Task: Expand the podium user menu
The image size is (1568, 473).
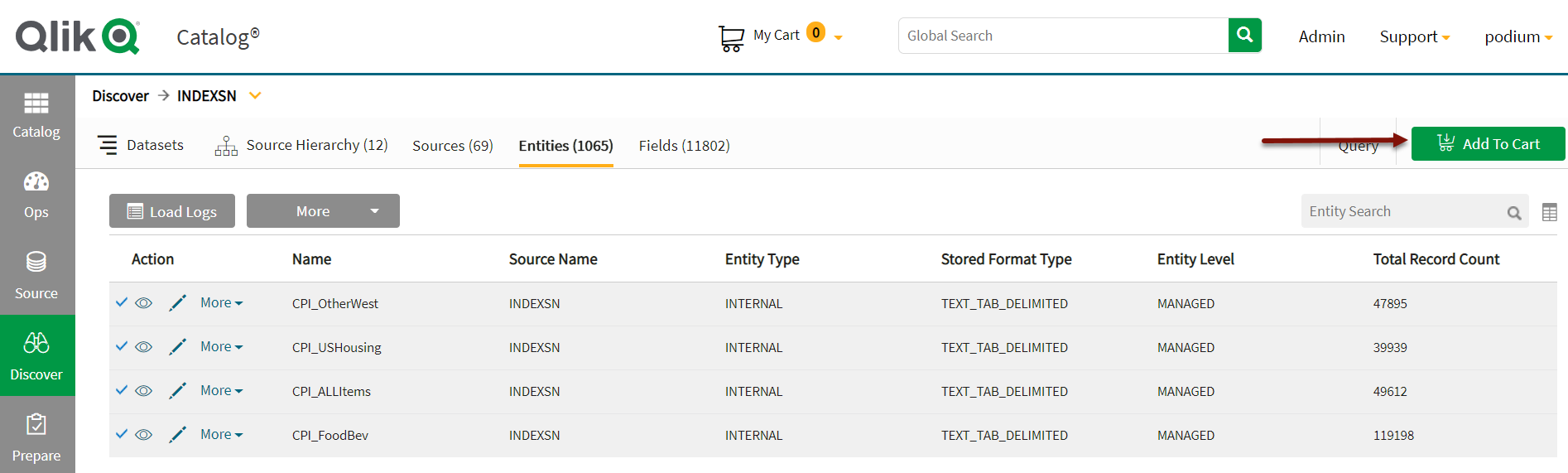Action: [x=1517, y=37]
